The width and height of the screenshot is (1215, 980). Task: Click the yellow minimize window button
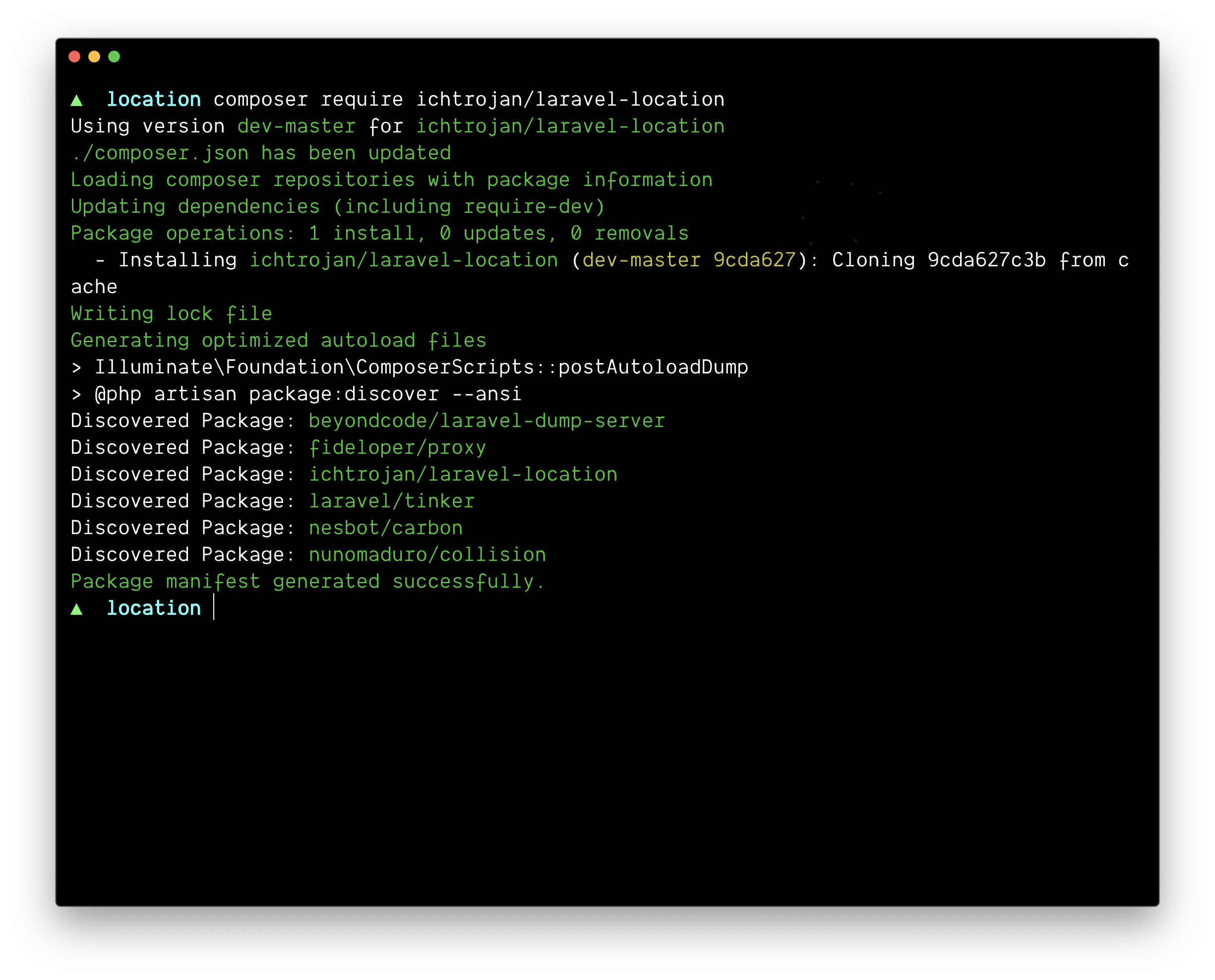click(94, 57)
